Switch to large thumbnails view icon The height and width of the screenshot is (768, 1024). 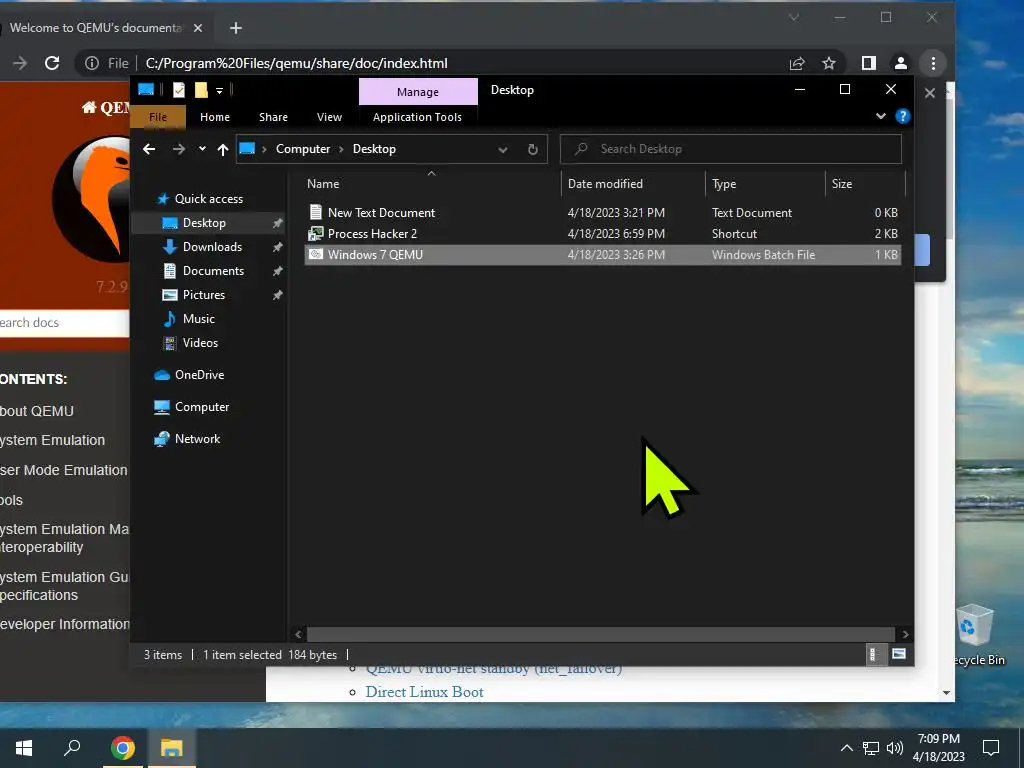[x=899, y=654]
